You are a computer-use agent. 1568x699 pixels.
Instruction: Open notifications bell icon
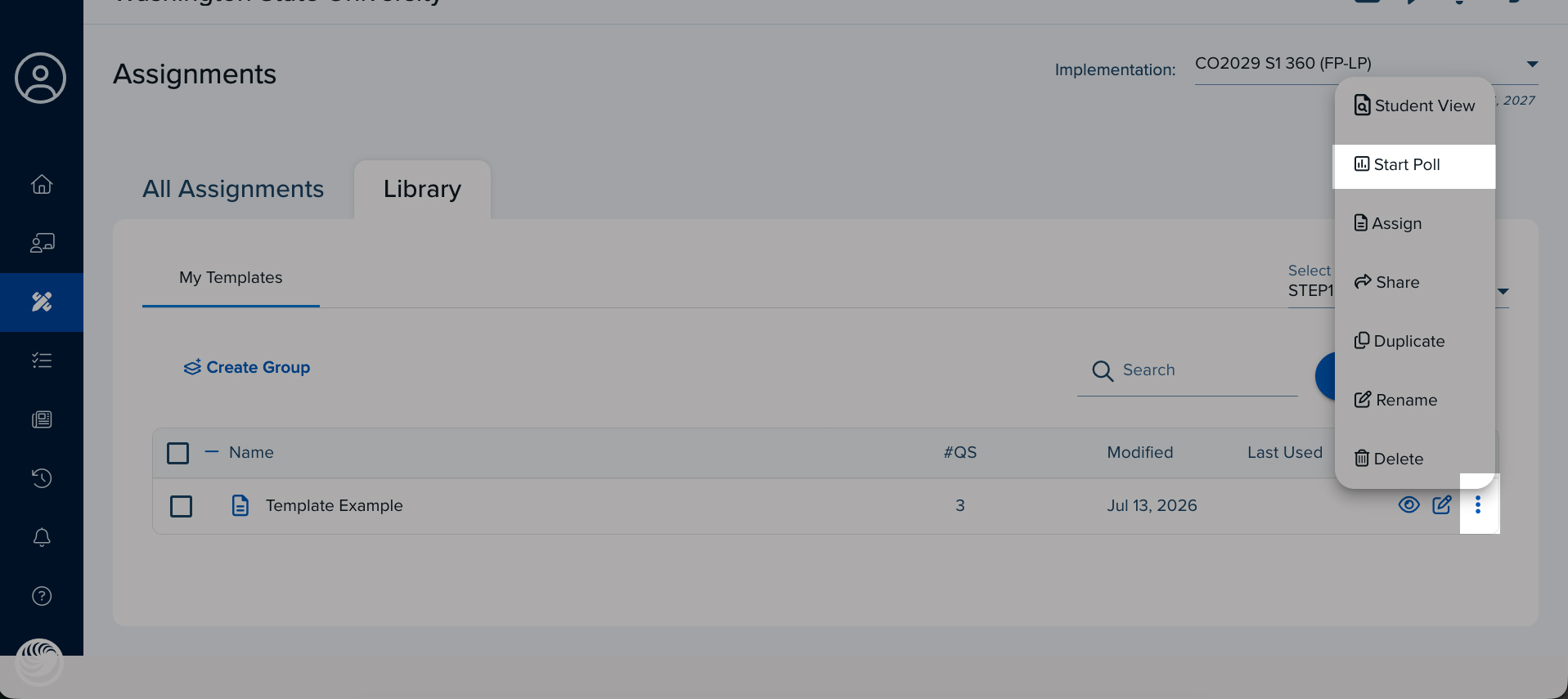[42, 537]
